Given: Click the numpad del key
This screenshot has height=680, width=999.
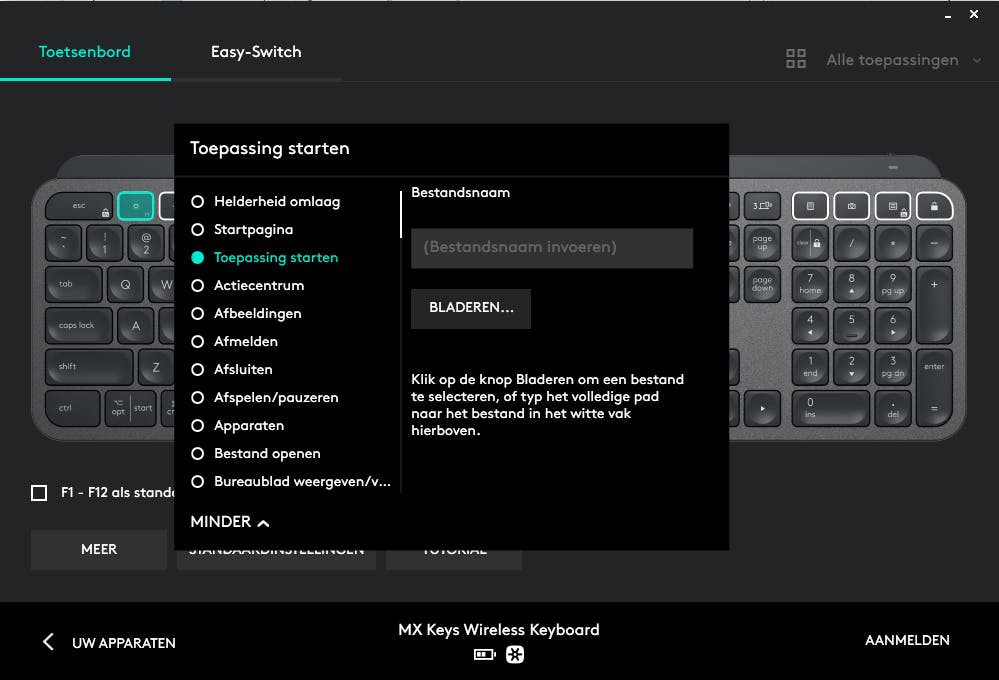Looking at the screenshot, I should coord(893,408).
